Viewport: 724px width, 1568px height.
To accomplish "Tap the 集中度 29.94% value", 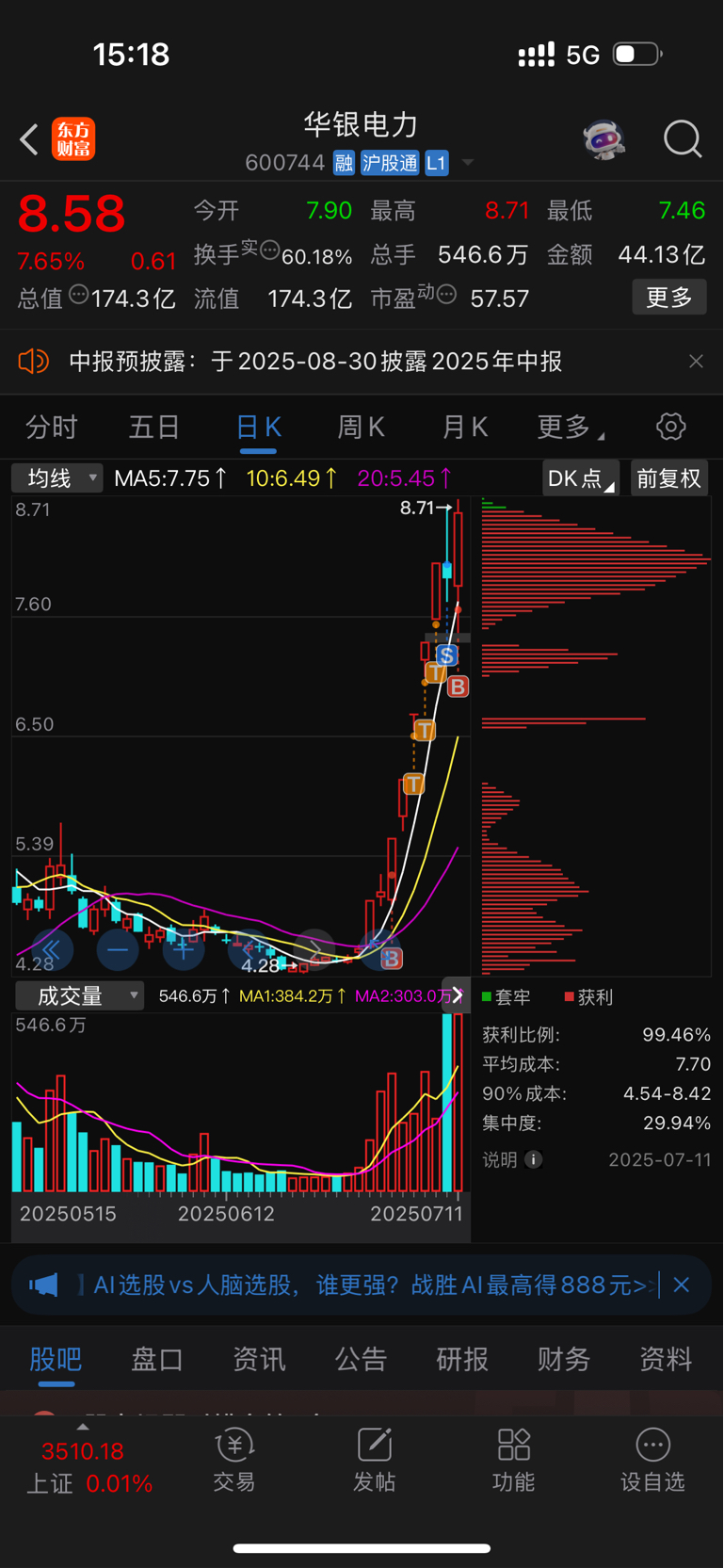I will 676,1123.
